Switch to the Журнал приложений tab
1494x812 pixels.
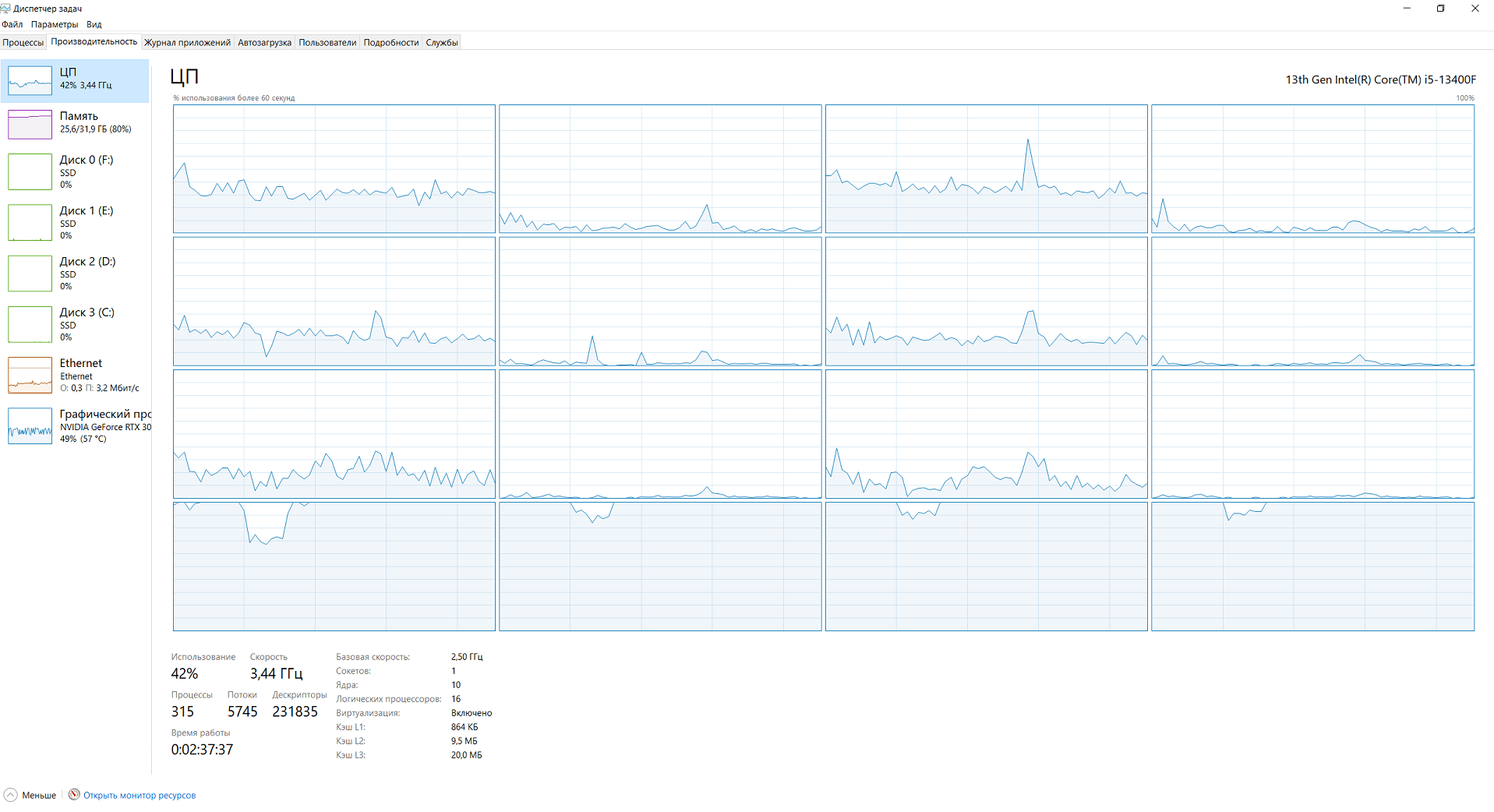click(x=187, y=42)
